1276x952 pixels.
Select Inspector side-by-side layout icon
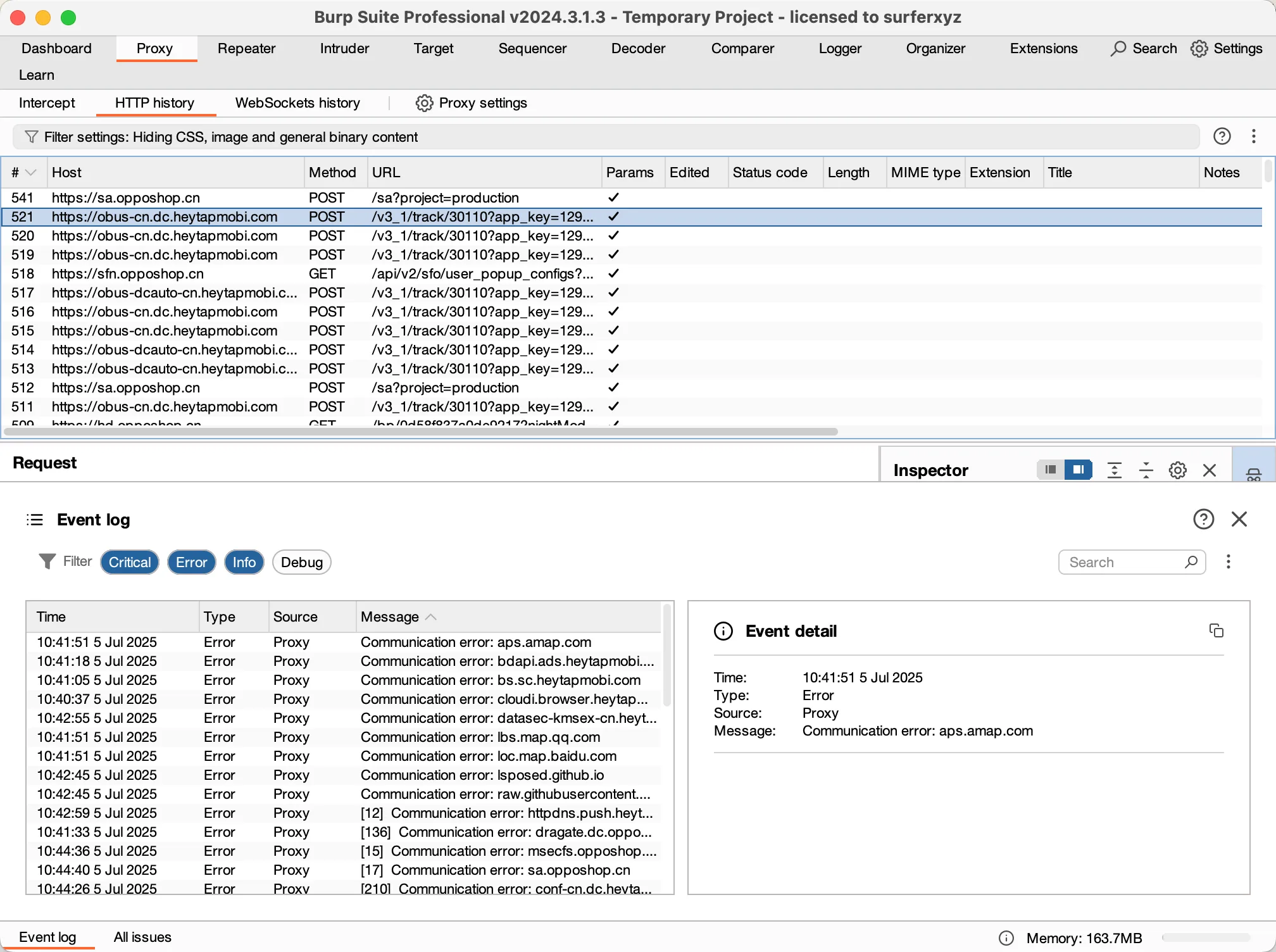coord(1079,470)
